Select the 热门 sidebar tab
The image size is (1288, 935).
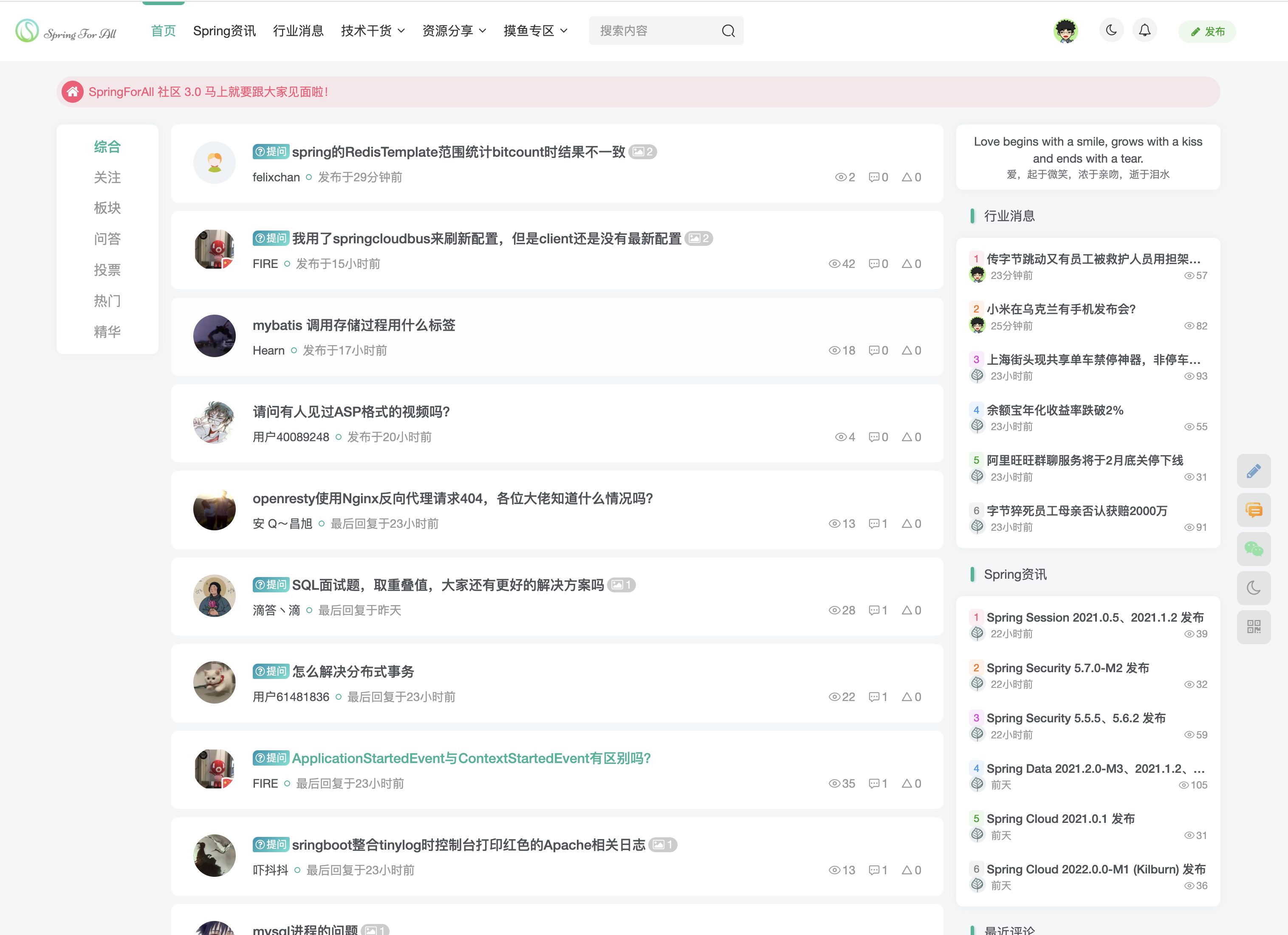(107, 301)
